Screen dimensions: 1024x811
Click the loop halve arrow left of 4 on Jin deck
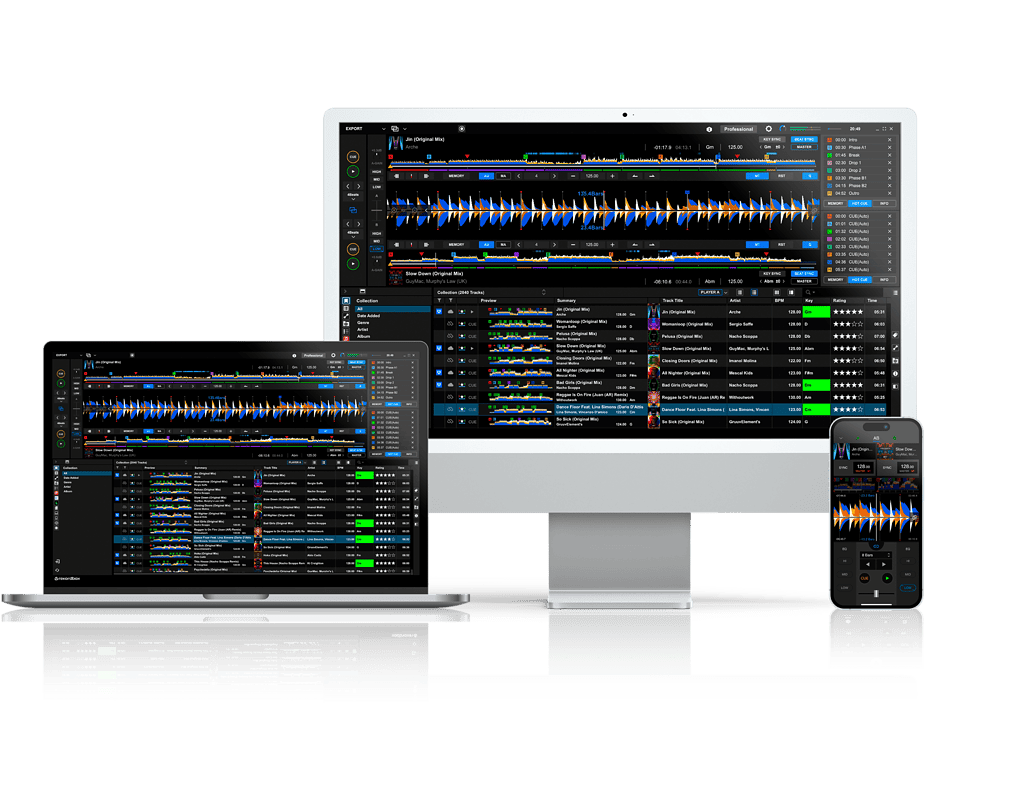pos(519,176)
